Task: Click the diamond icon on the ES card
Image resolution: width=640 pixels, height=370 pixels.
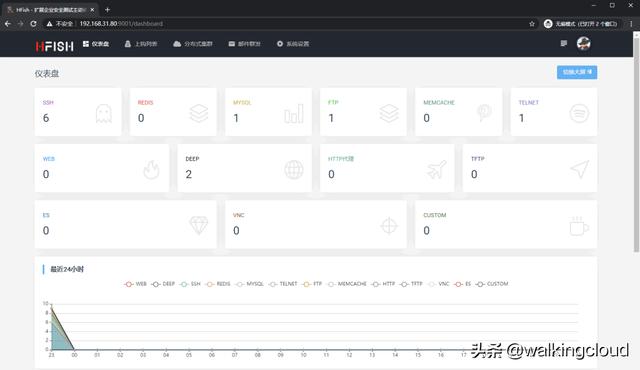Action: pos(199,225)
